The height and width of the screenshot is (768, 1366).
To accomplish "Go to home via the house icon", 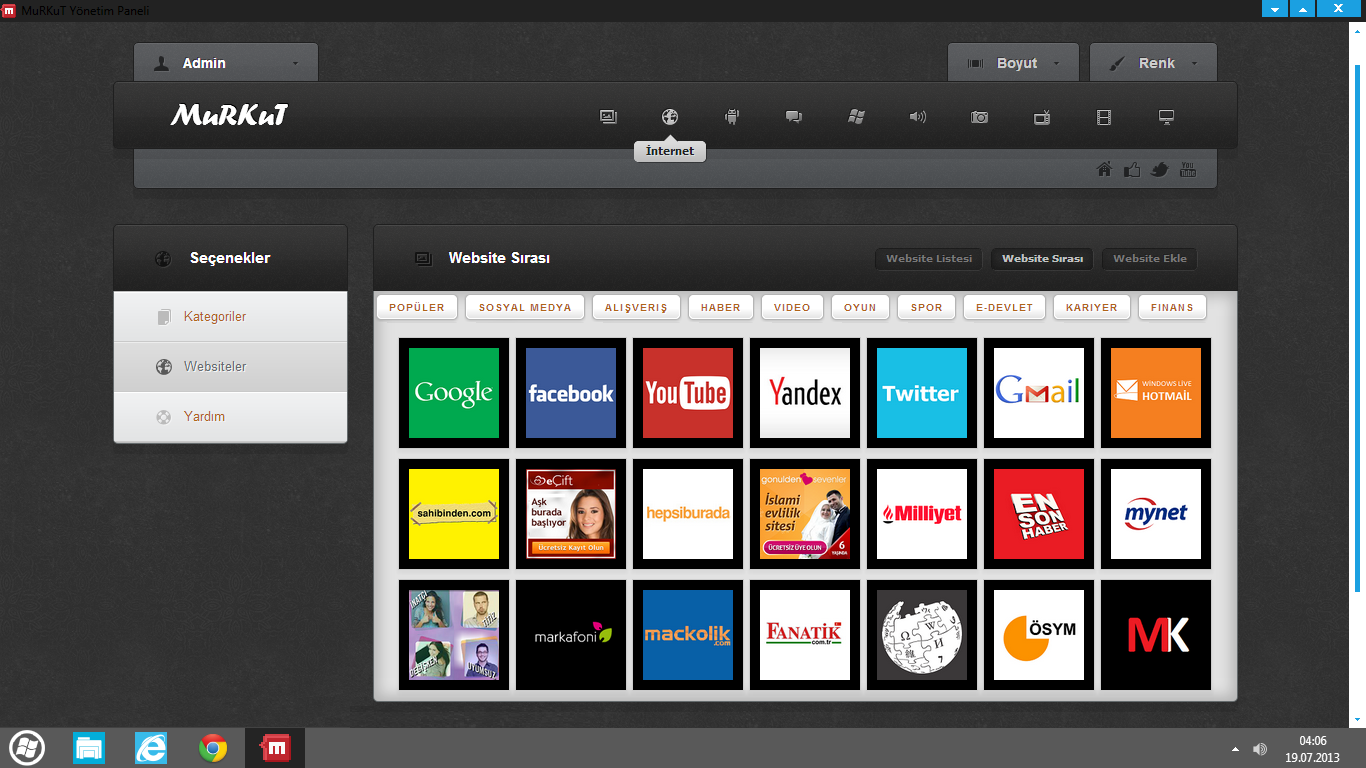I will [1105, 169].
